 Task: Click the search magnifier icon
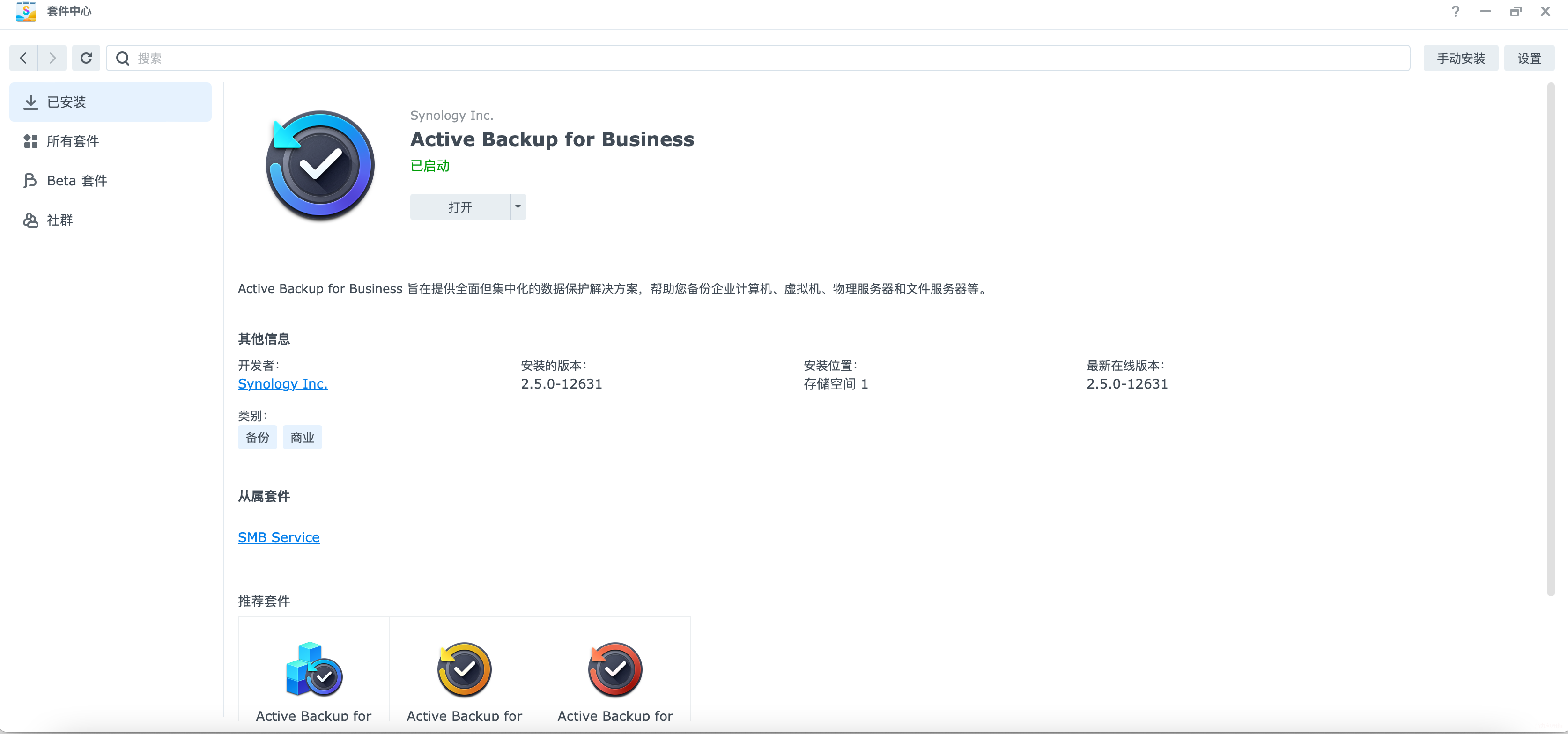tap(122, 58)
